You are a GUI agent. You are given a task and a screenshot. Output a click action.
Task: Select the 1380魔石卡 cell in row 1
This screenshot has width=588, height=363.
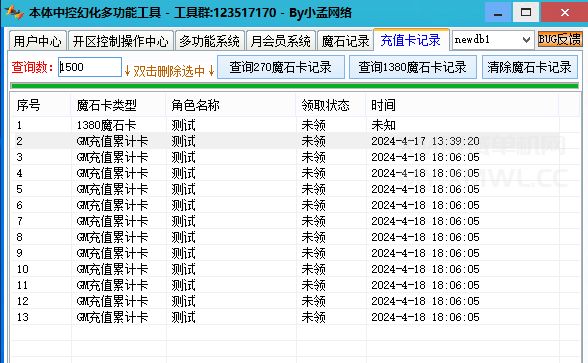click(106, 125)
